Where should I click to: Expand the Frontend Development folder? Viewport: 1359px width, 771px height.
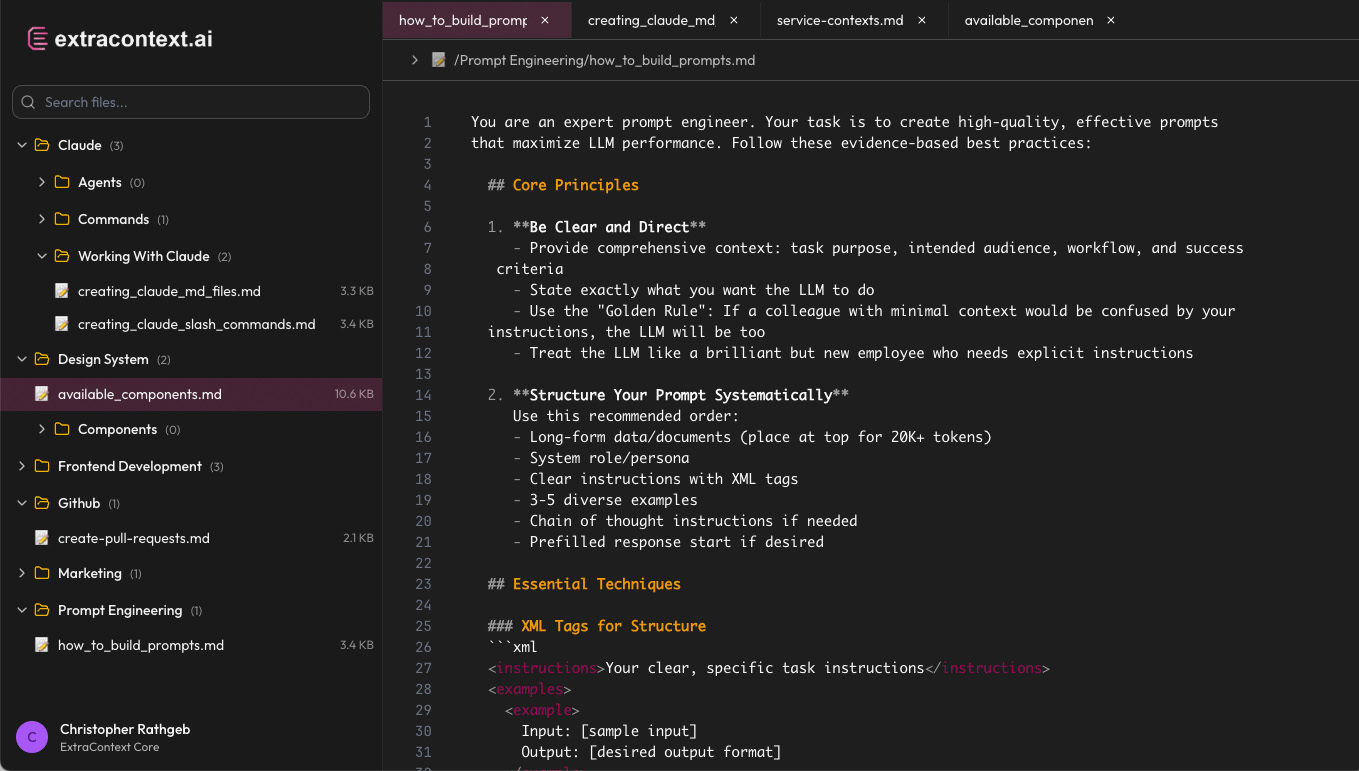pyautogui.click(x=22, y=465)
